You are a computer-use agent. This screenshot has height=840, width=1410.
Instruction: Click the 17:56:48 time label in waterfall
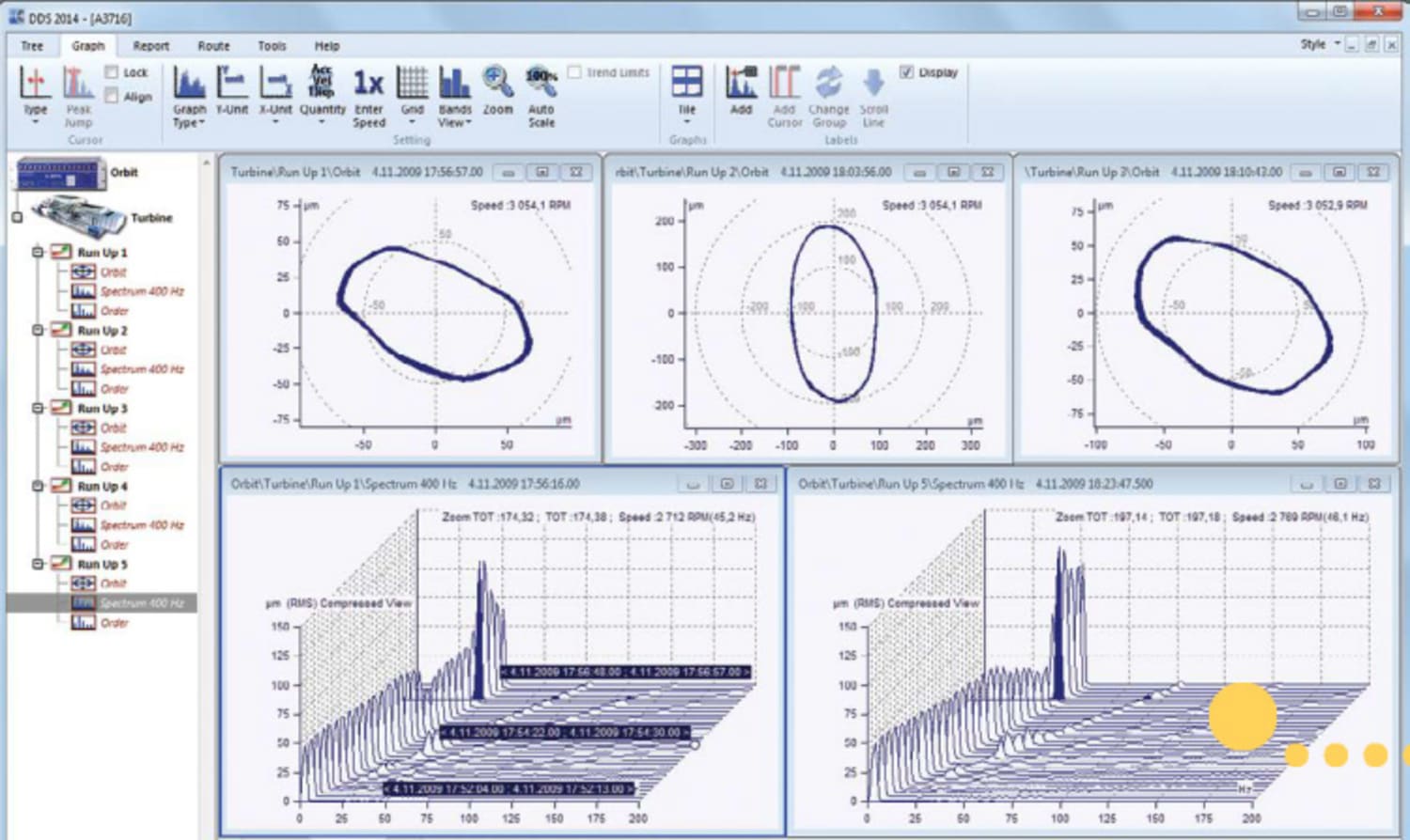tap(626, 672)
